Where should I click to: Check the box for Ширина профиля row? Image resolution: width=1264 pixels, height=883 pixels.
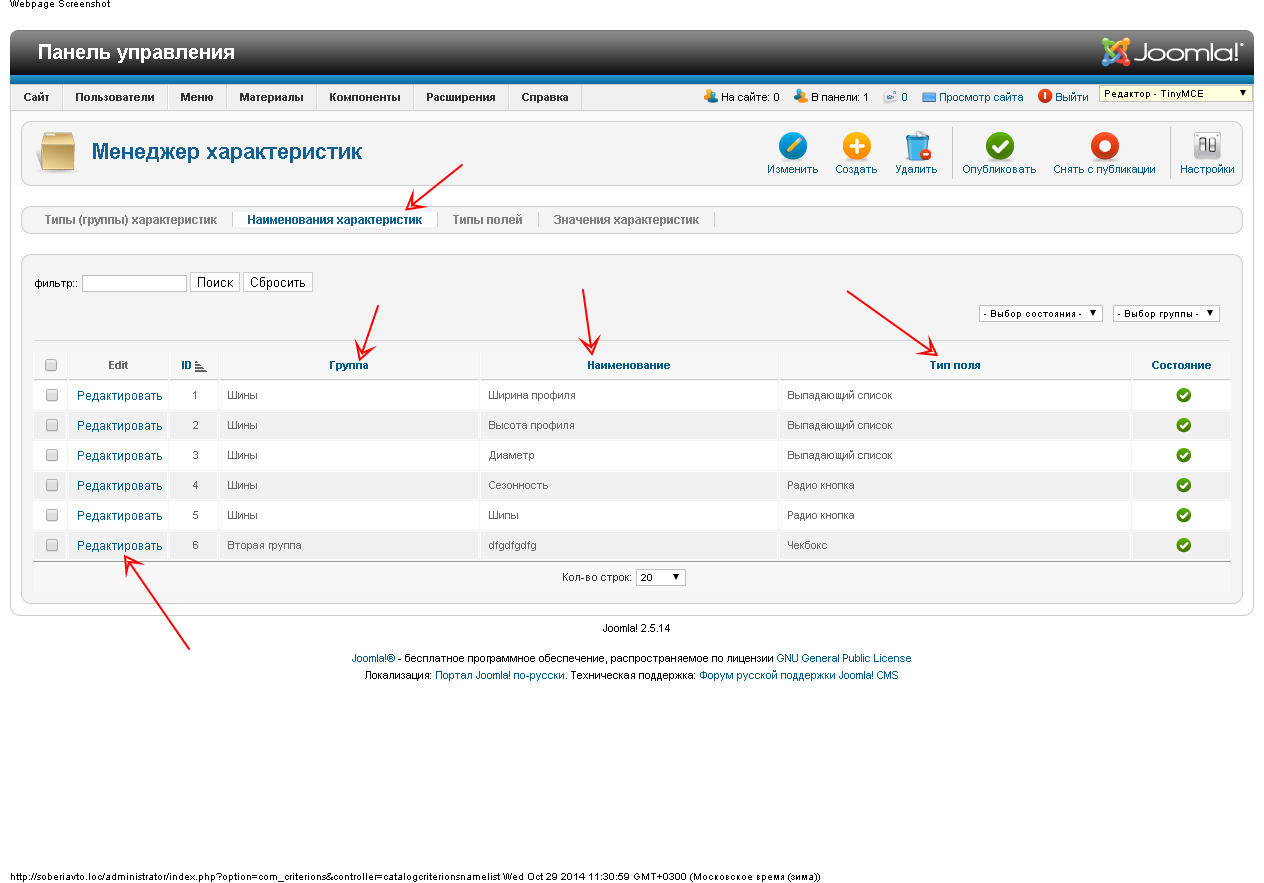coord(52,395)
